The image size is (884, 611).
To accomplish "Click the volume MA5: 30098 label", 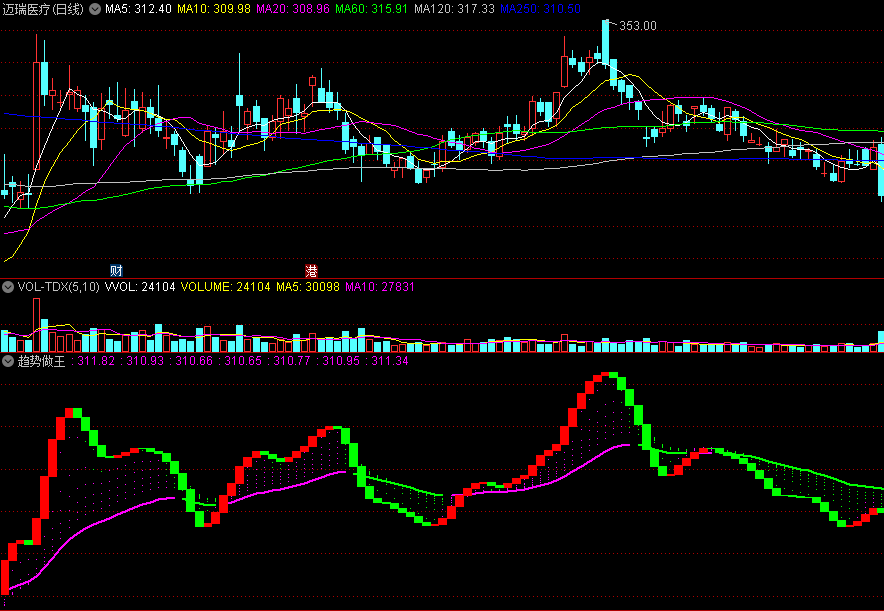I will click(x=308, y=287).
